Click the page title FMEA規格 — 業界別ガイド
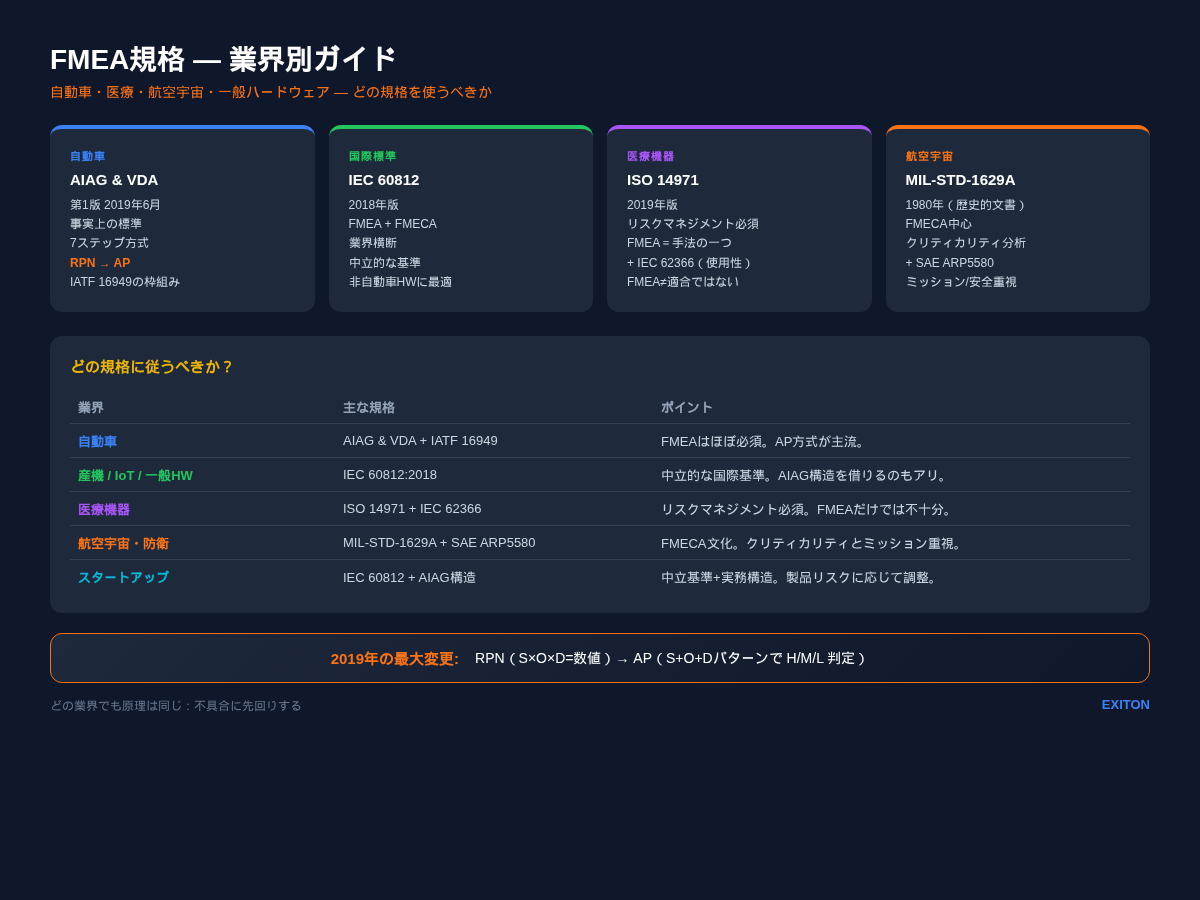Viewport: 1200px width, 900px height. coord(223,59)
